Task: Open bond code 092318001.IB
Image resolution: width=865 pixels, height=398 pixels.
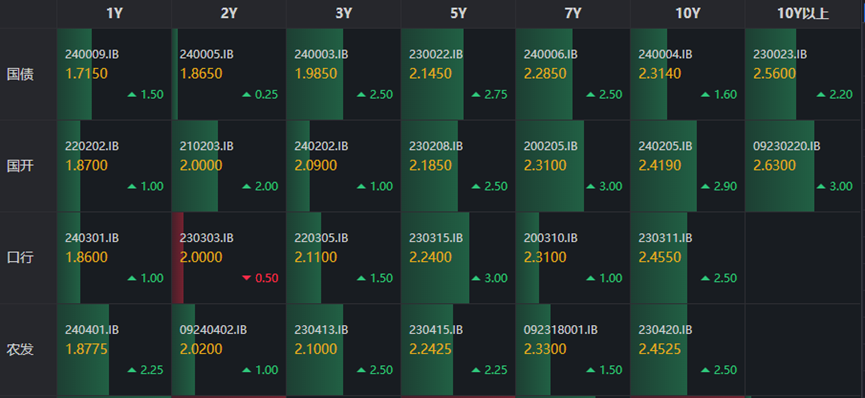Action: click(x=560, y=330)
